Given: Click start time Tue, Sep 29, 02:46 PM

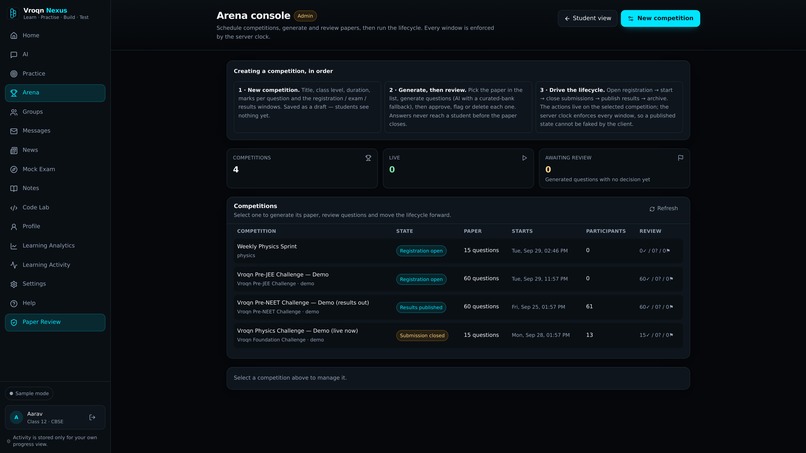Looking at the screenshot, I should click(x=540, y=251).
